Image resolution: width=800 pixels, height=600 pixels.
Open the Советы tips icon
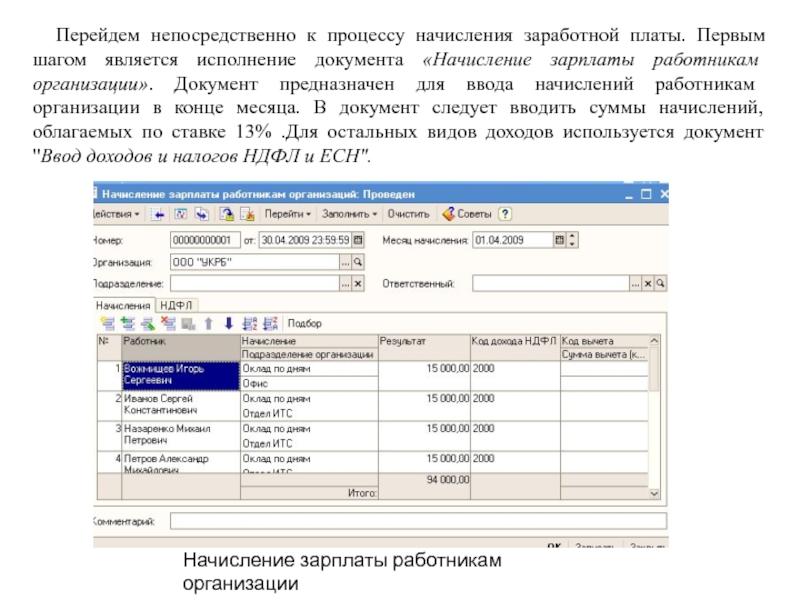click(449, 214)
